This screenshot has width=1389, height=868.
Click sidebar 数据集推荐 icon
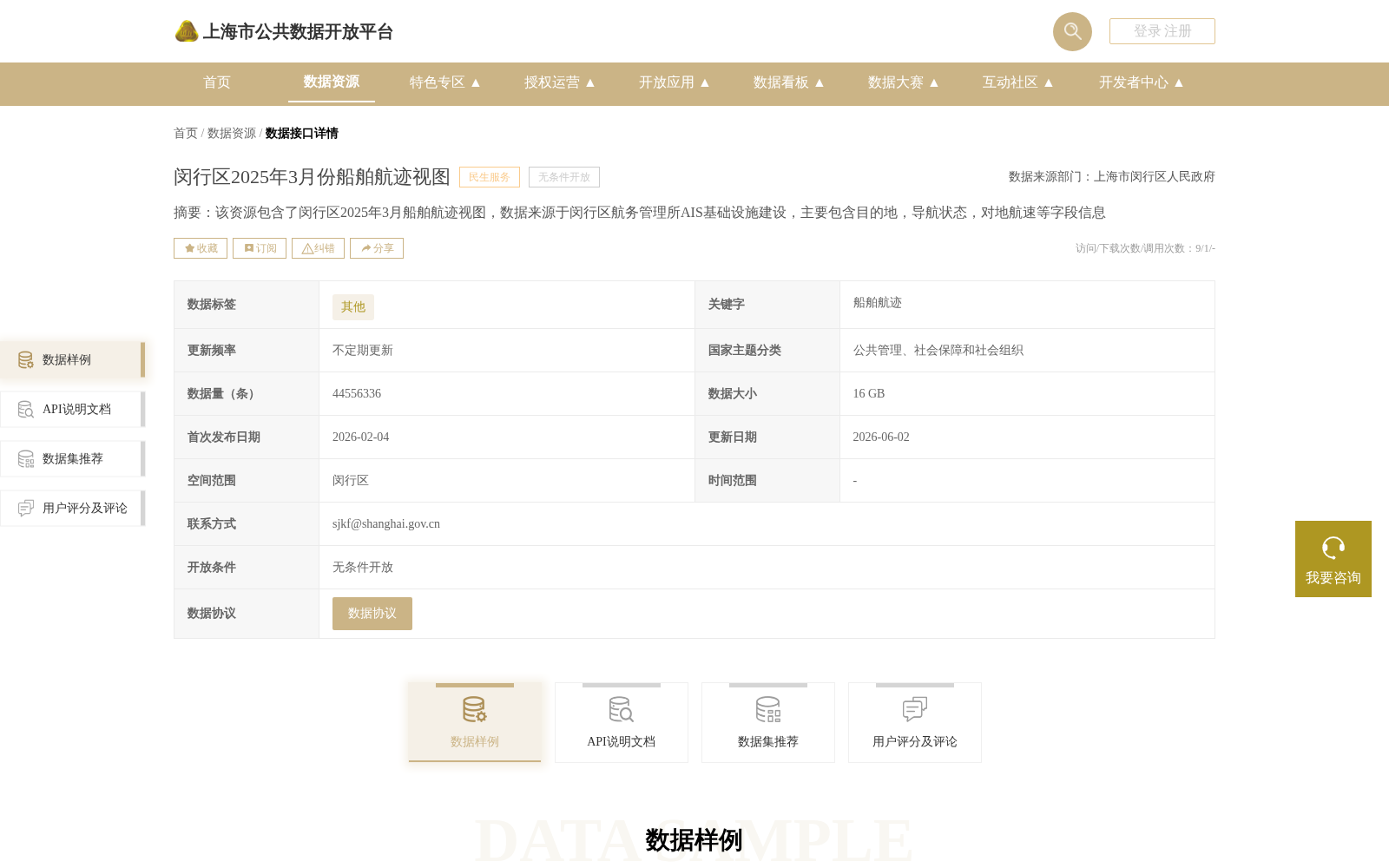26,459
